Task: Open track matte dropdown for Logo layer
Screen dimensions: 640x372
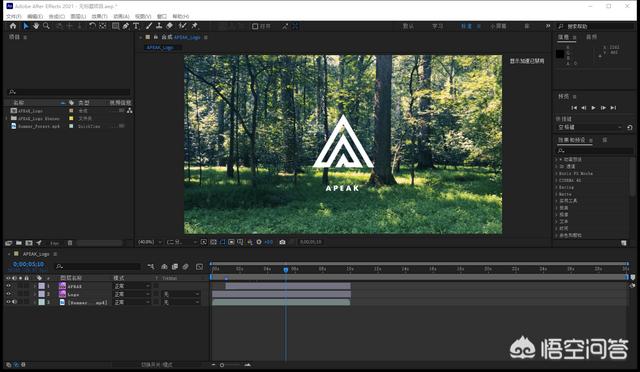Action: click(181, 294)
